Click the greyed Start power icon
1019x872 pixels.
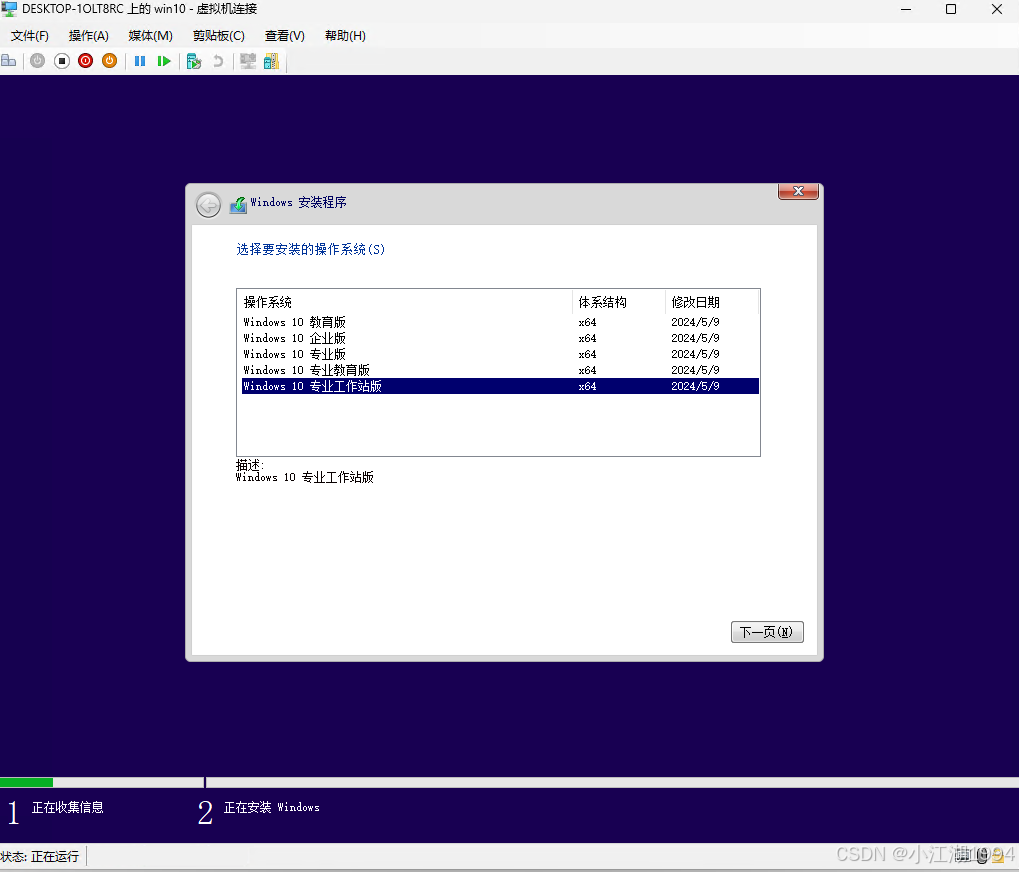[38, 61]
